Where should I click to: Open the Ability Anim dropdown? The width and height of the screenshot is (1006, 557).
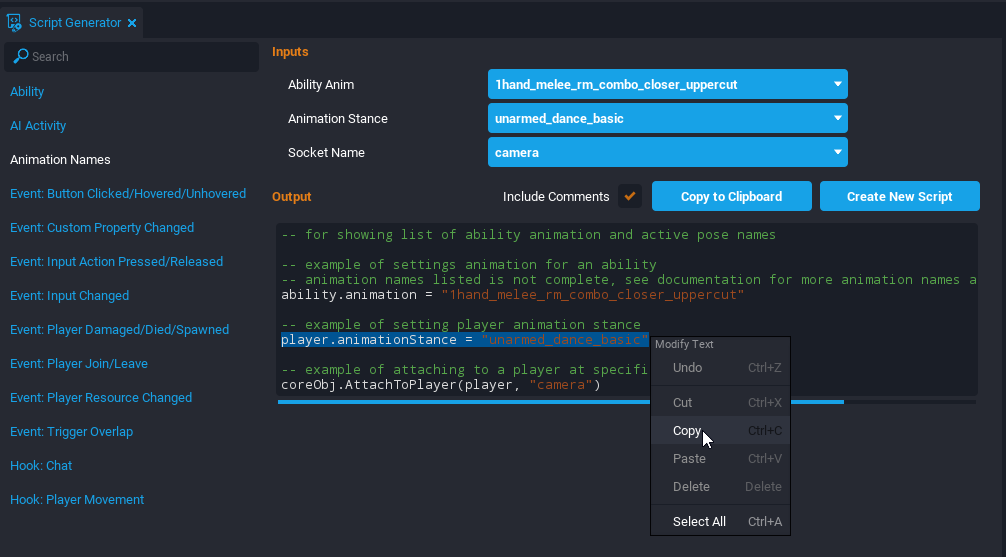[x=667, y=85]
